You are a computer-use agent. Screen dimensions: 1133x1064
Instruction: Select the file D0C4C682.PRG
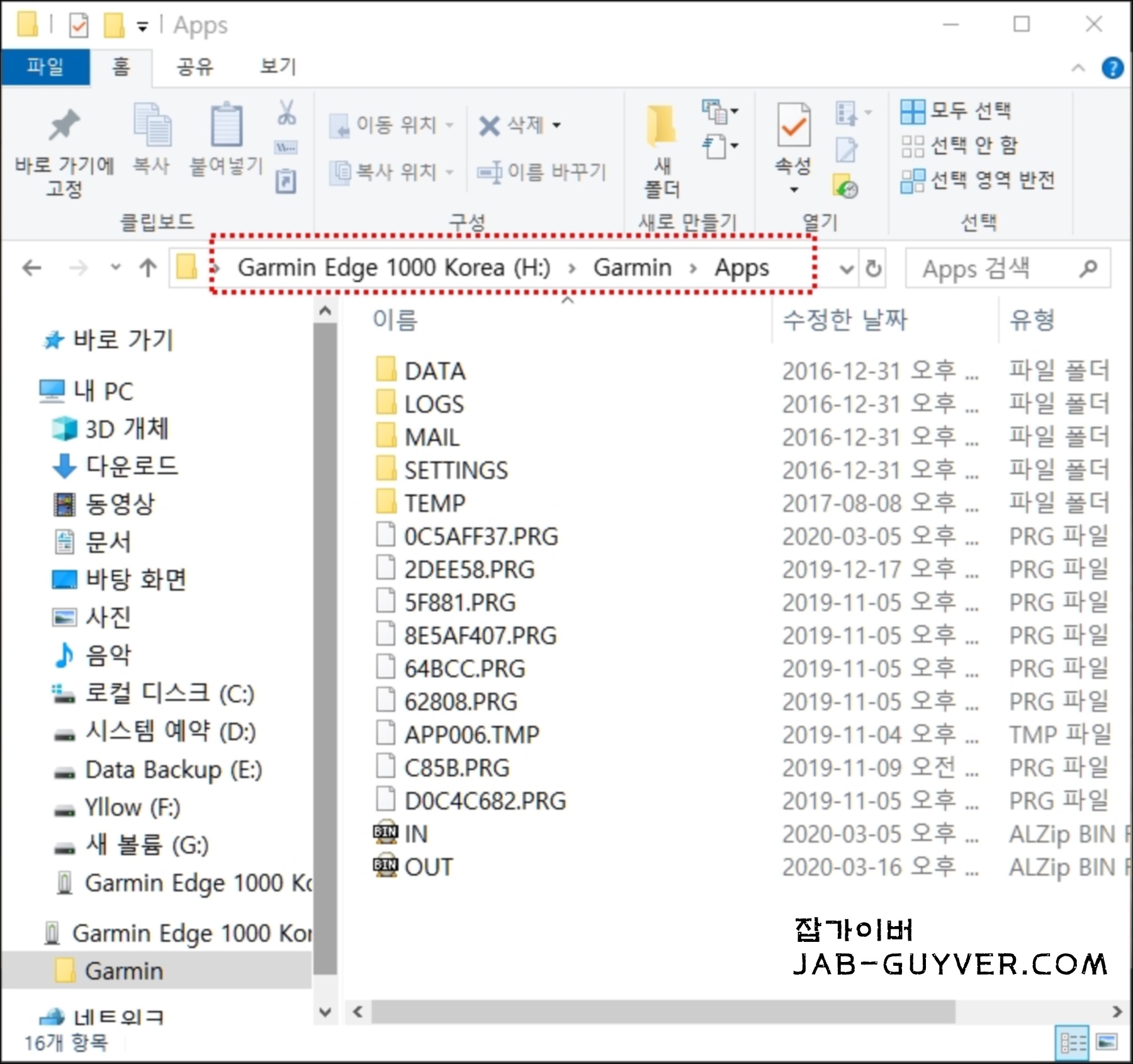[471, 801]
